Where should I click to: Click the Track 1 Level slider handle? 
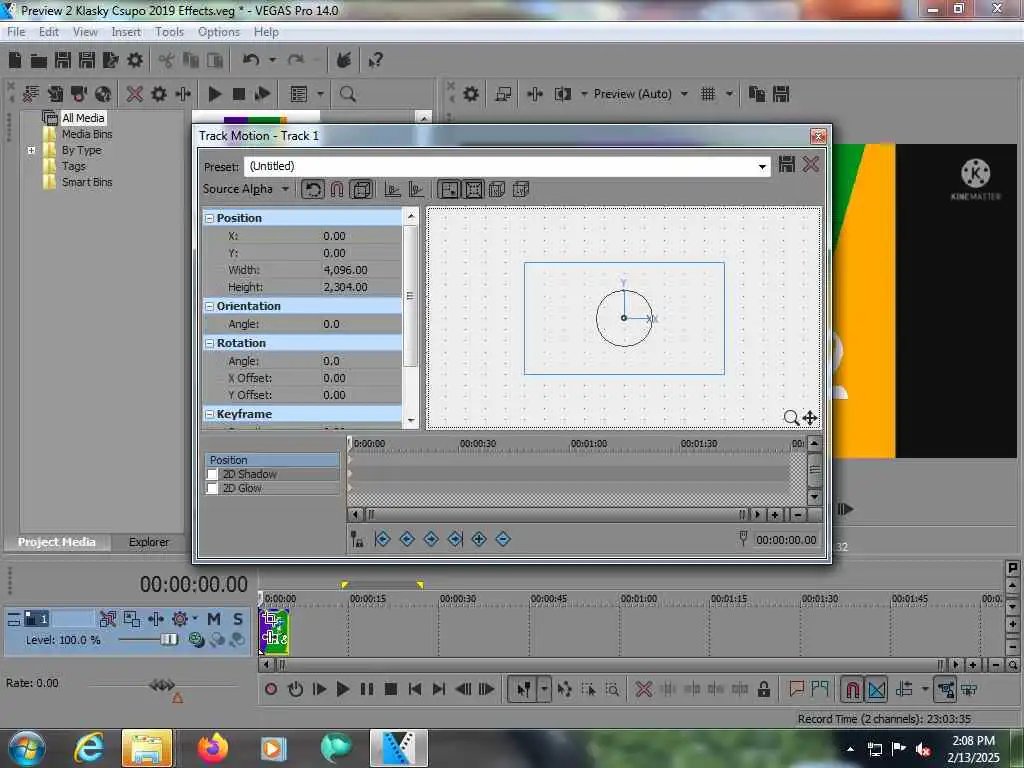coord(168,639)
